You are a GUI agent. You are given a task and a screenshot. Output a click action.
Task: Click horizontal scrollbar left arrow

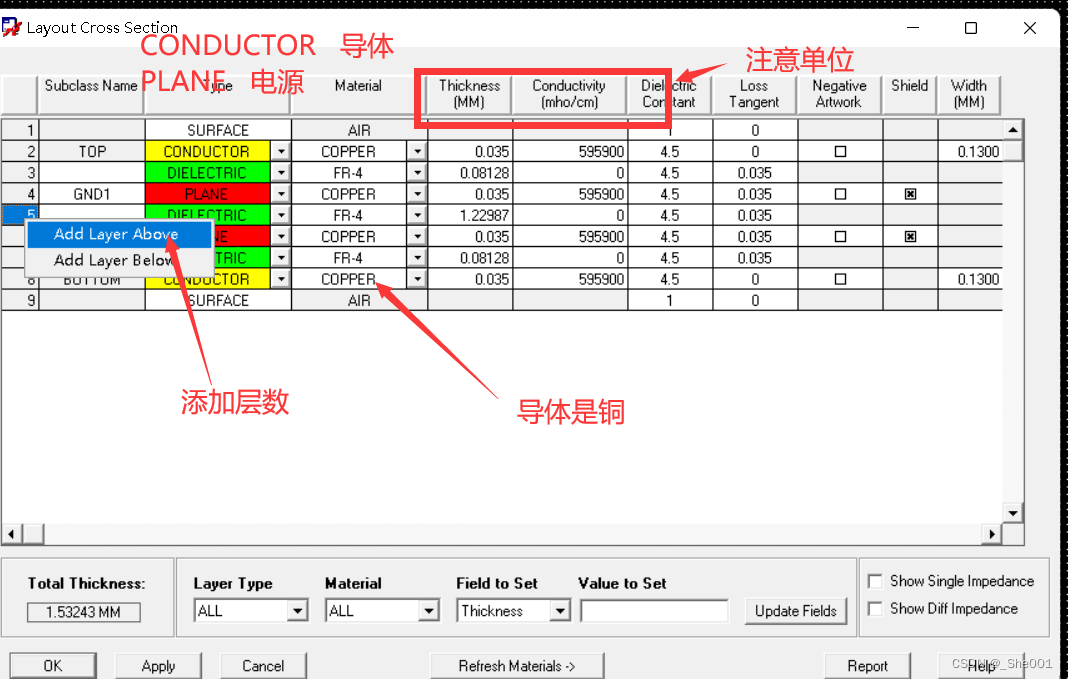(10, 534)
